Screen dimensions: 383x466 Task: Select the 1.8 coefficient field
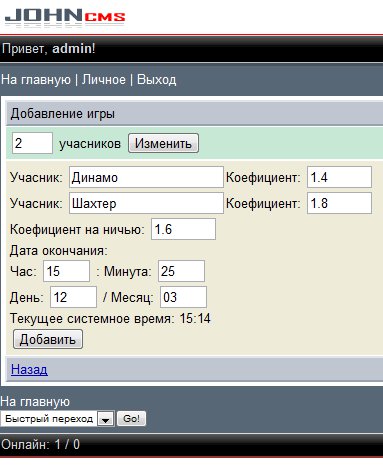(x=339, y=203)
